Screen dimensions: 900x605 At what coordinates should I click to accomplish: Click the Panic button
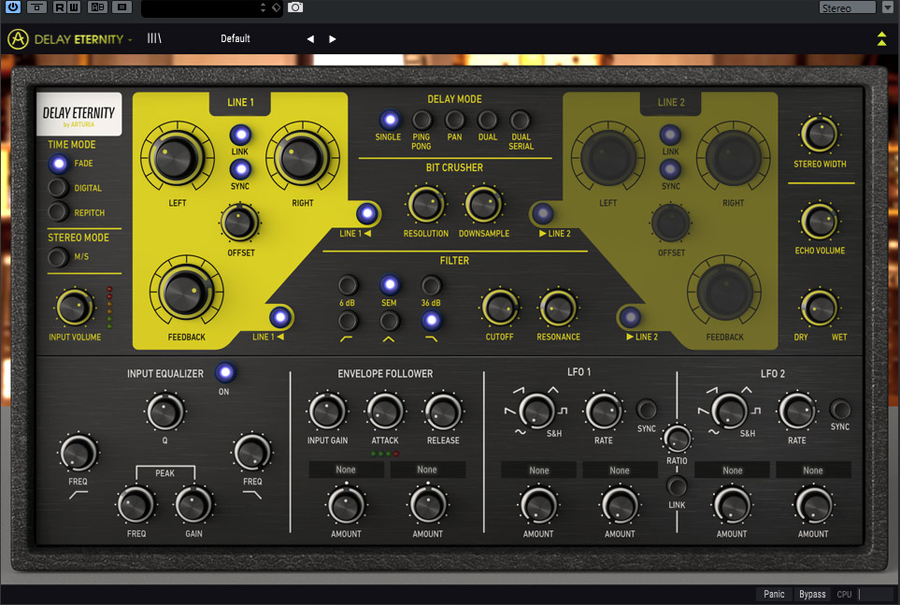pos(774,594)
